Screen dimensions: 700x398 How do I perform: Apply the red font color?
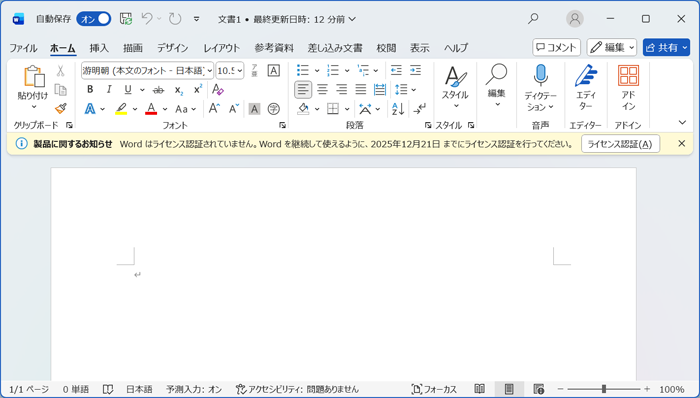(151, 109)
